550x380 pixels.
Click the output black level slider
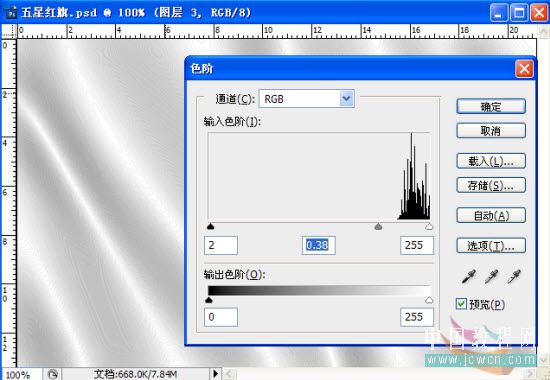click(209, 300)
